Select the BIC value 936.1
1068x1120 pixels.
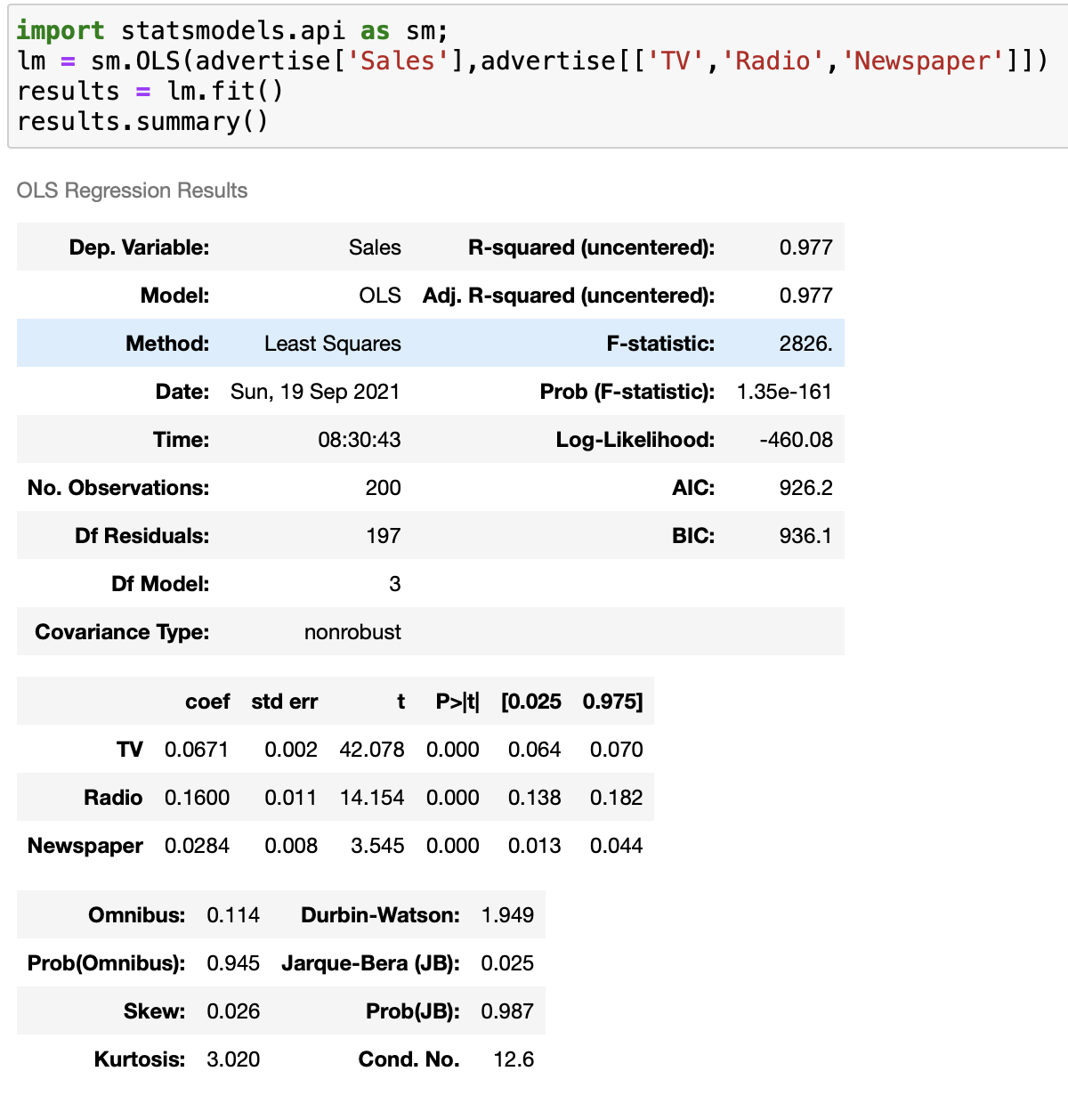pyautogui.click(x=805, y=536)
